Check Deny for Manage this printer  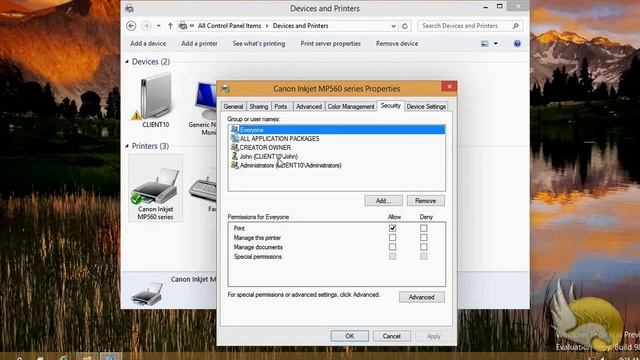pyautogui.click(x=424, y=238)
